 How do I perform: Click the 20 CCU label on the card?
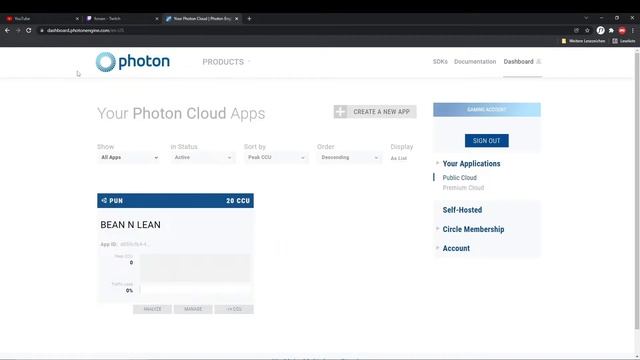coord(238,201)
